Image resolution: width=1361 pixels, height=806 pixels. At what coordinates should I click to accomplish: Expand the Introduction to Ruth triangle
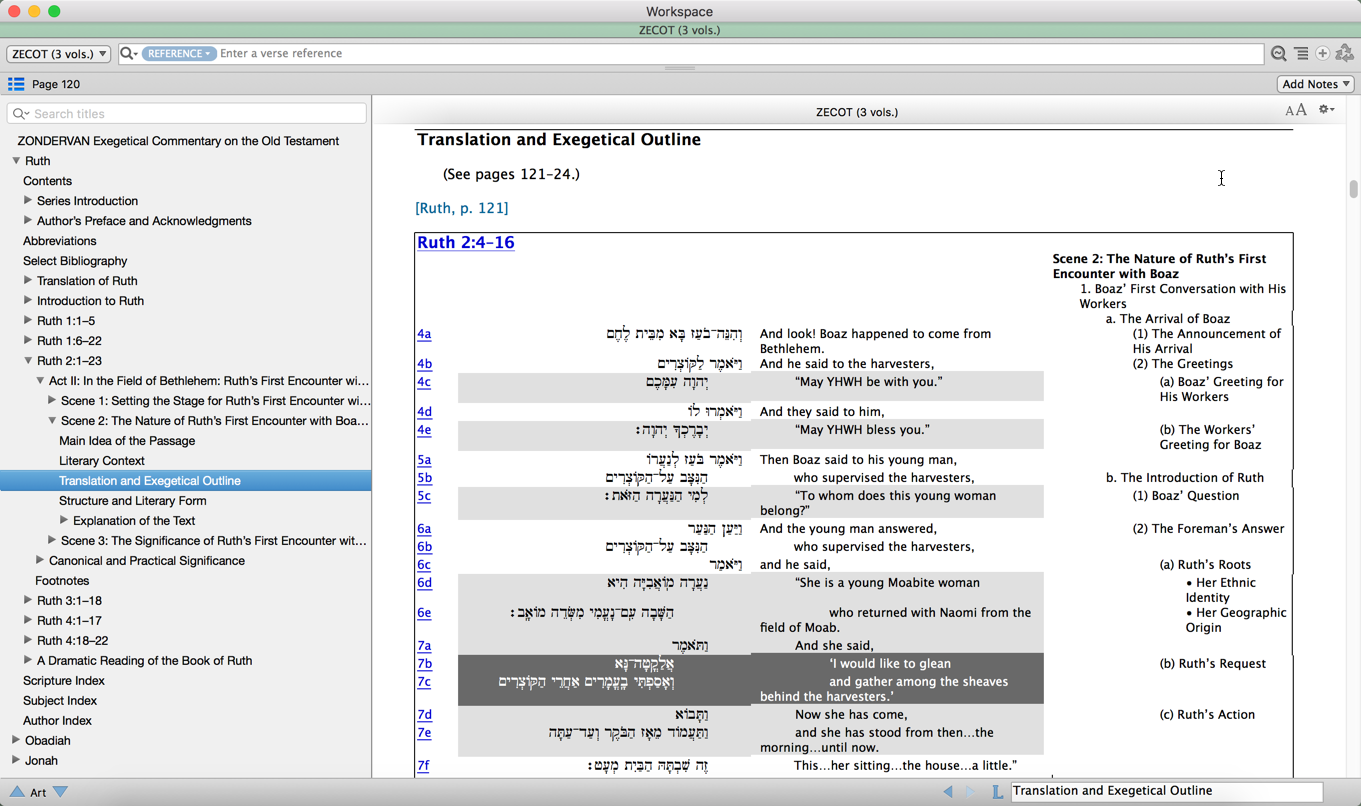28,301
